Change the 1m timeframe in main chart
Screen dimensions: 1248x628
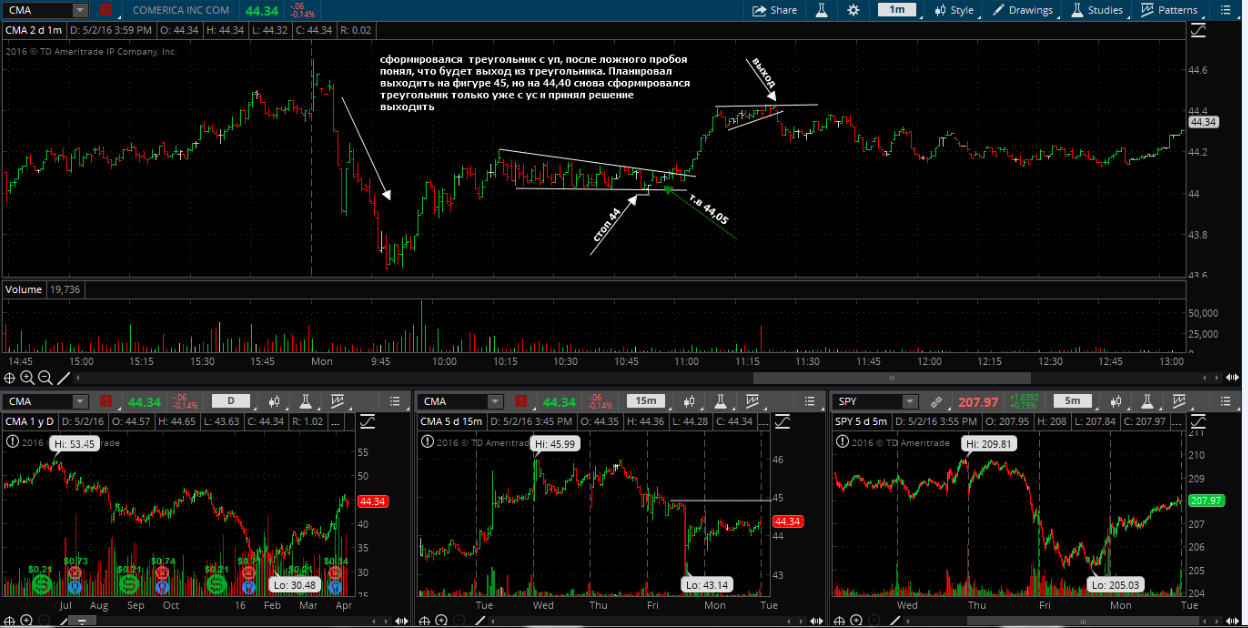(x=897, y=10)
